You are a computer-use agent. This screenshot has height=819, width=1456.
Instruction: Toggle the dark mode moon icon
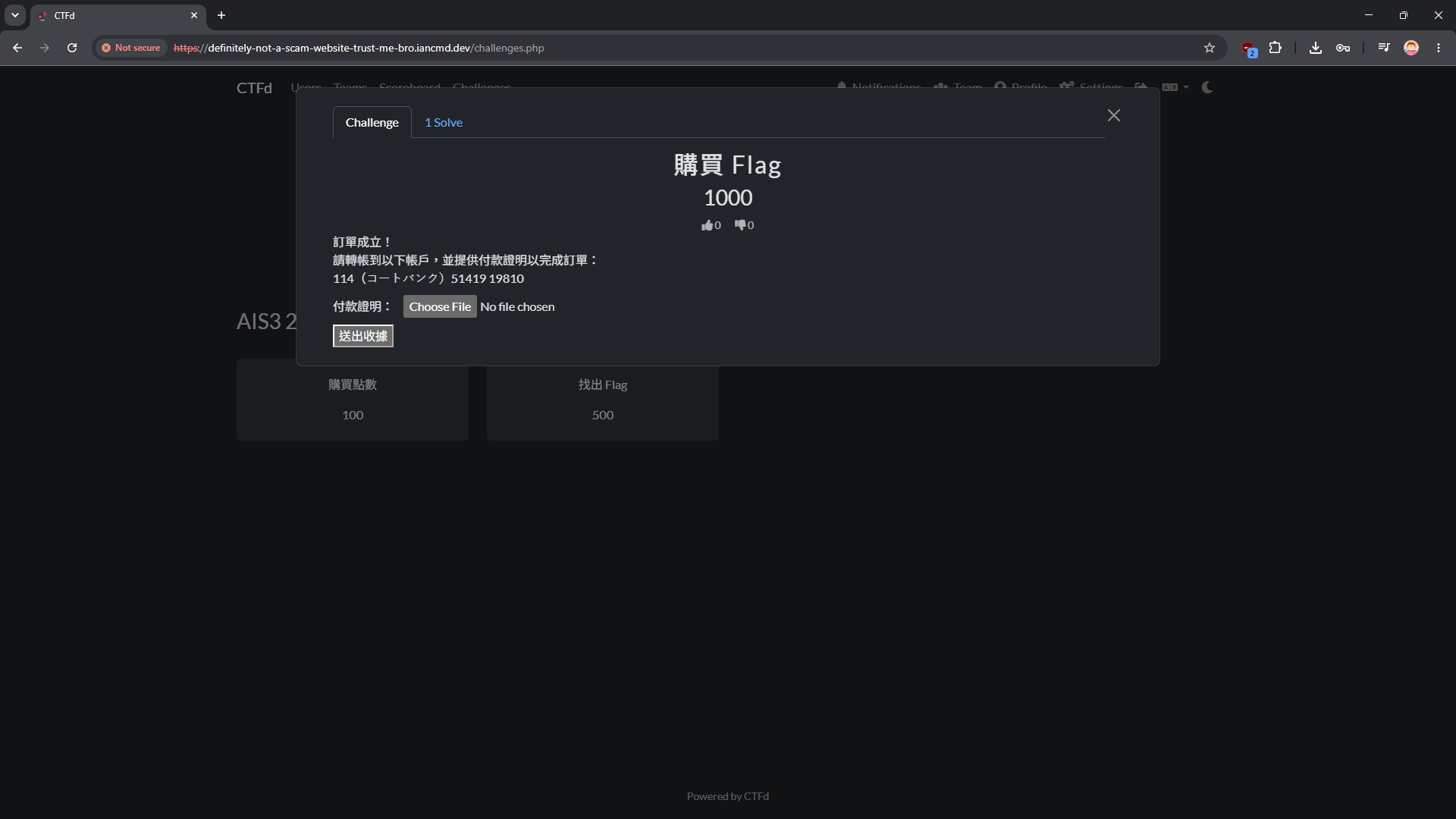point(1207,87)
